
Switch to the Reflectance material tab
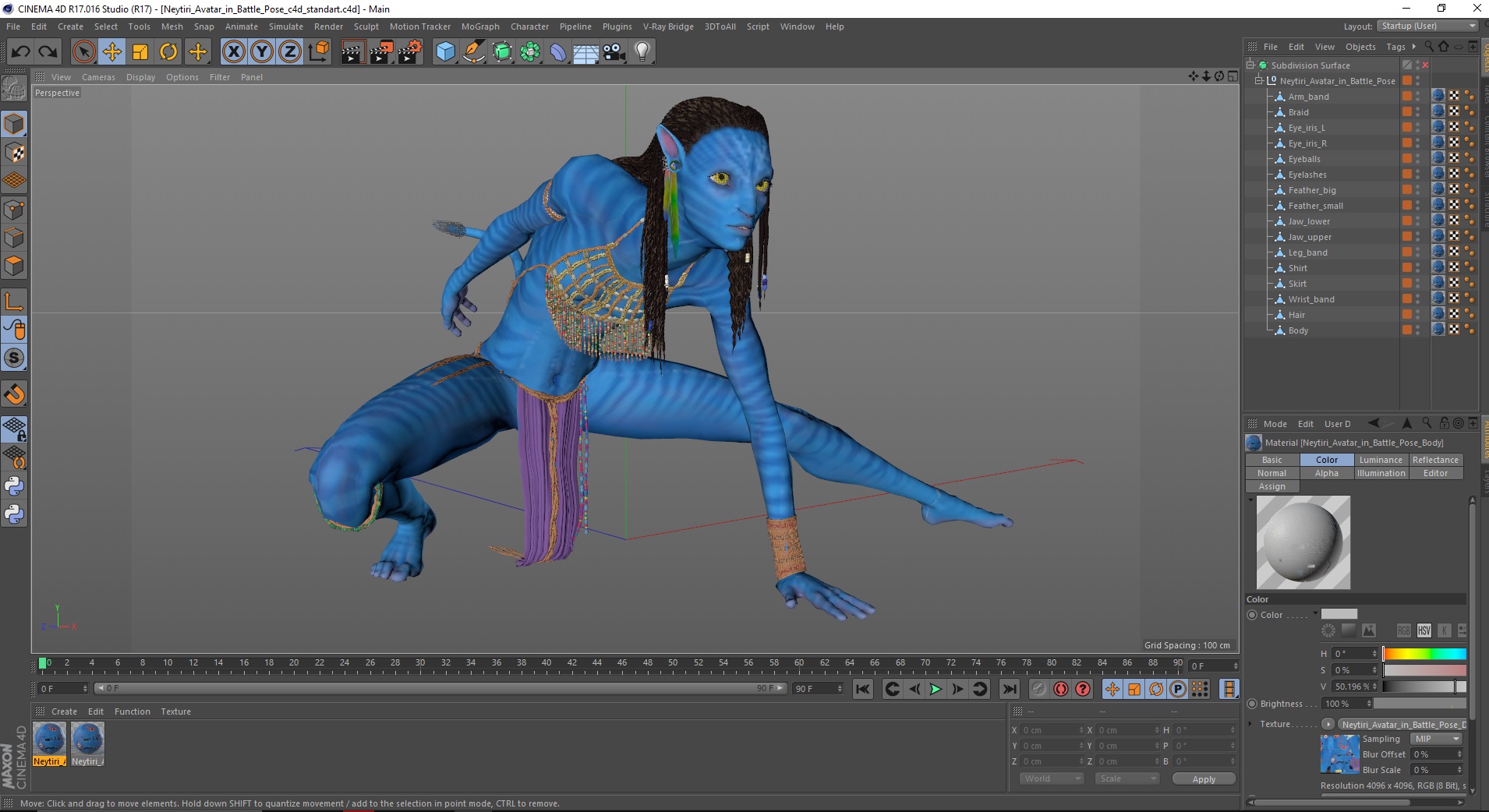point(1435,460)
